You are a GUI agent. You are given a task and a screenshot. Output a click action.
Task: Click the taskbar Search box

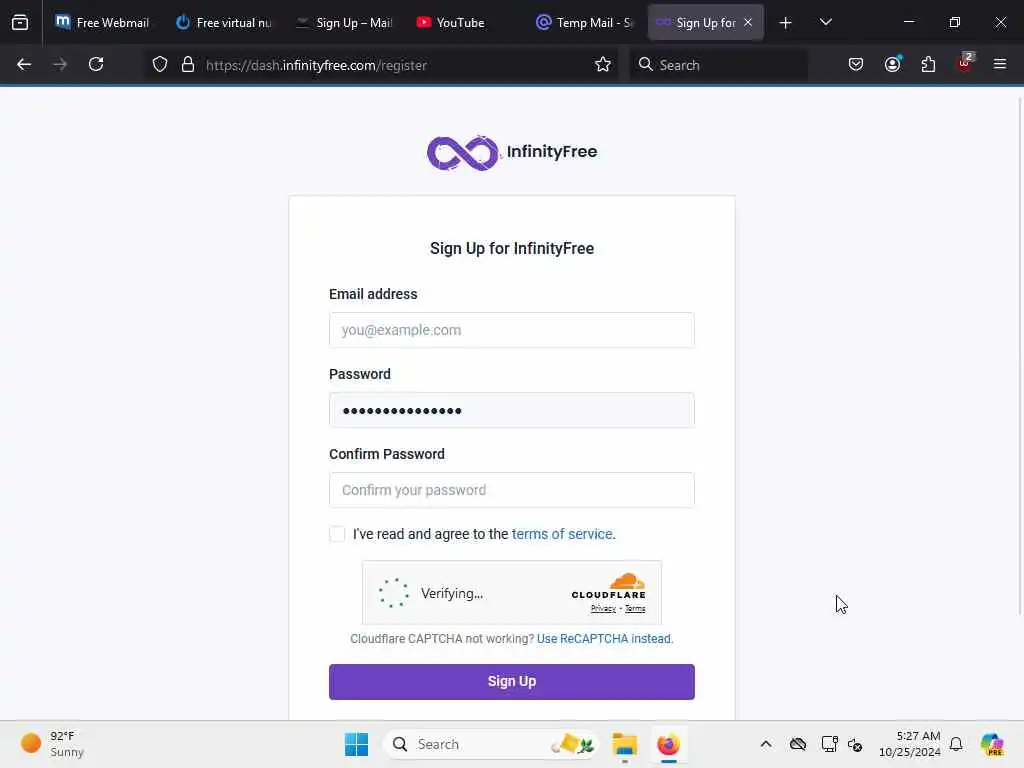point(491,744)
